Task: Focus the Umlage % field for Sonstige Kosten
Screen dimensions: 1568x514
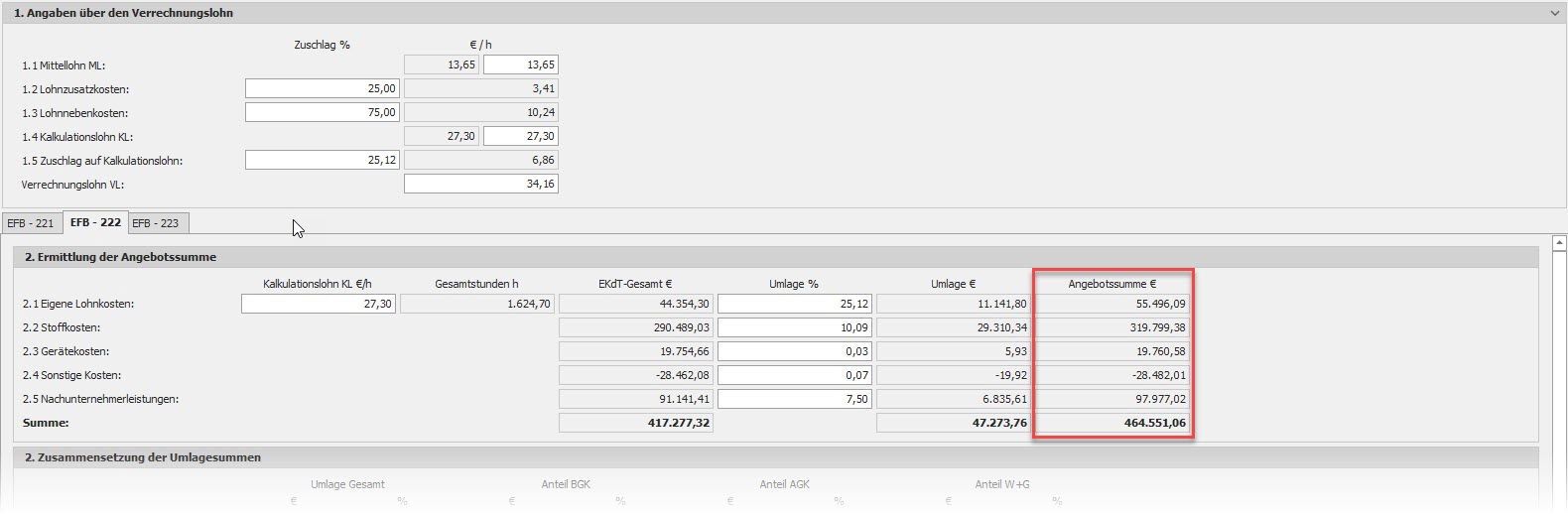Action: point(794,375)
